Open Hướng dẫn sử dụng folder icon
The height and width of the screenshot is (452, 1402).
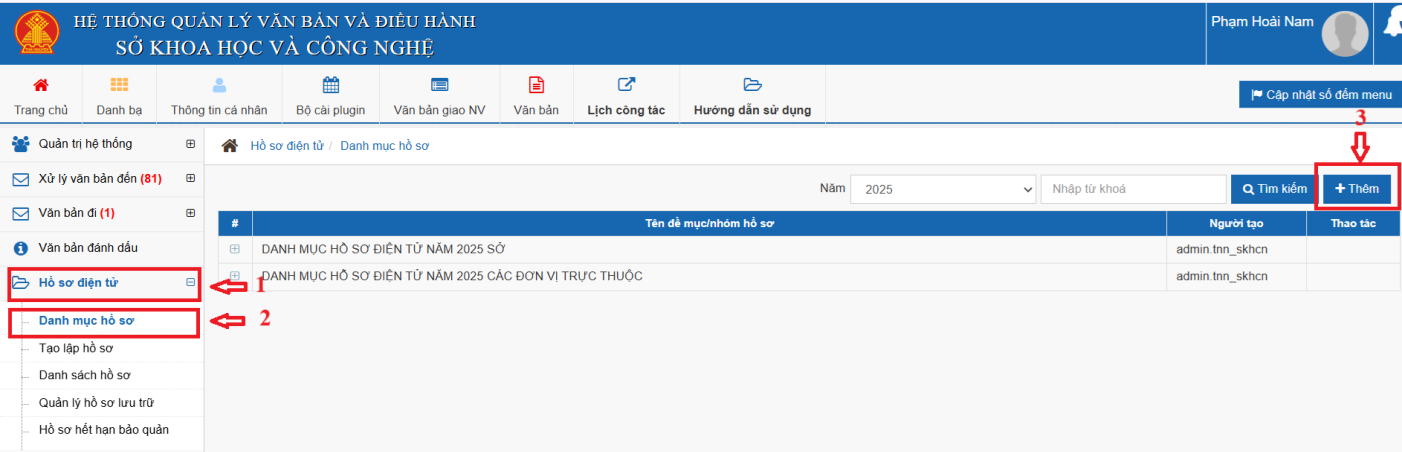pyautogui.click(x=752, y=85)
